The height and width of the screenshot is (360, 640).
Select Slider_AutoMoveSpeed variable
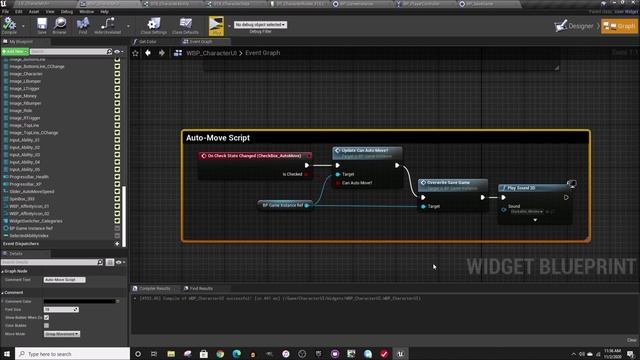coord(31,191)
